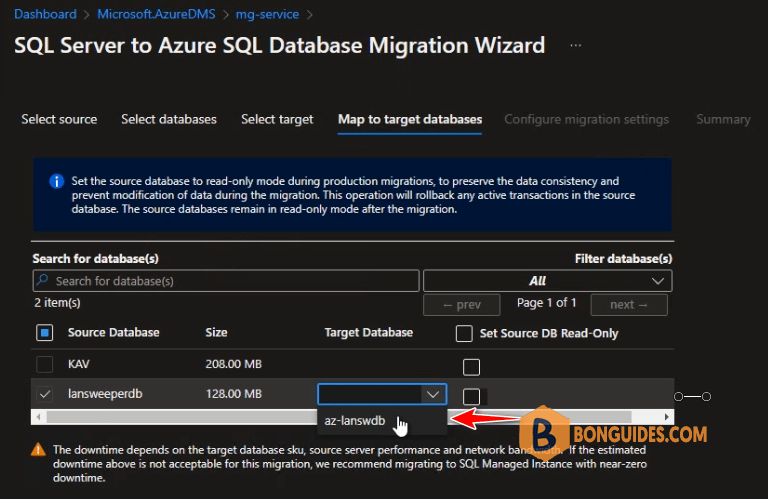Click the next page button
Image resolution: width=768 pixels, height=499 pixels.
629,305
